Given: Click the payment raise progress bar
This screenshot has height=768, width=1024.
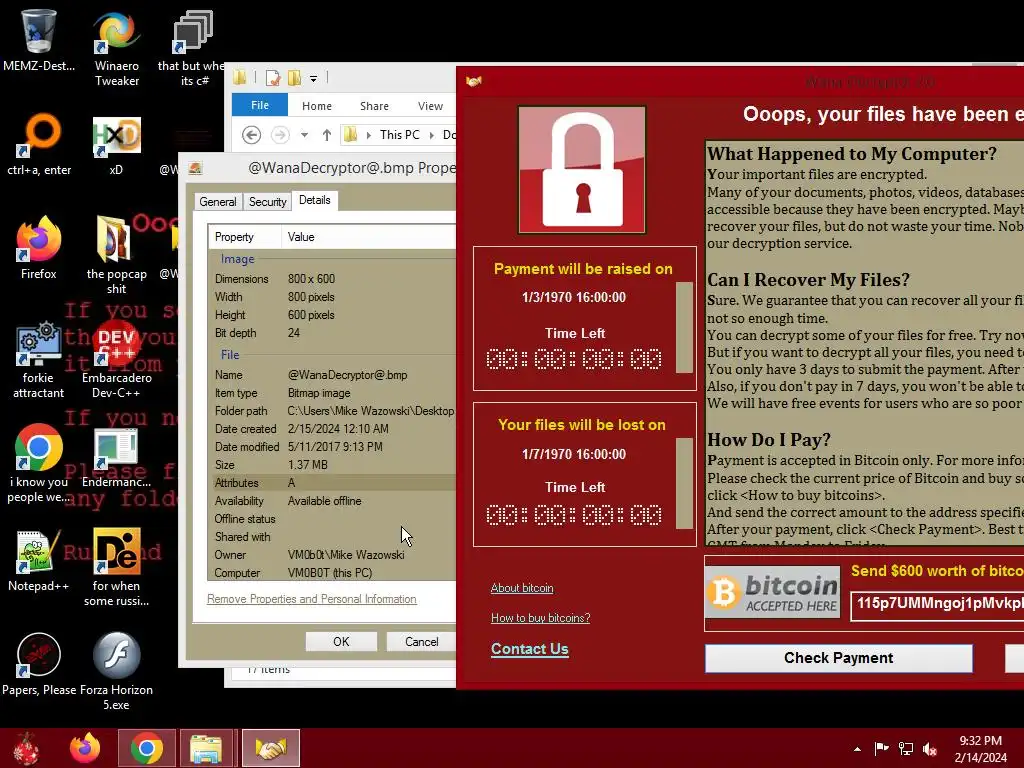Looking at the screenshot, I should (684, 327).
